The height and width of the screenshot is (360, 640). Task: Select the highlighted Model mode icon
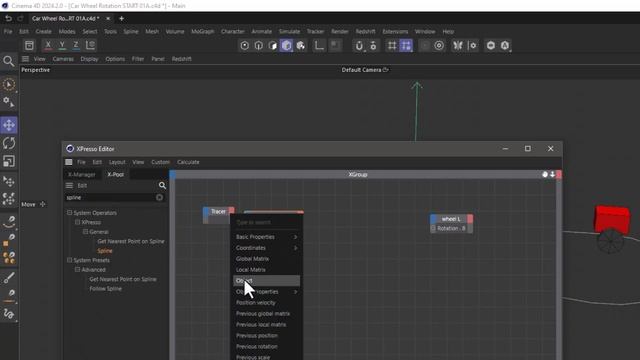(287, 46)
